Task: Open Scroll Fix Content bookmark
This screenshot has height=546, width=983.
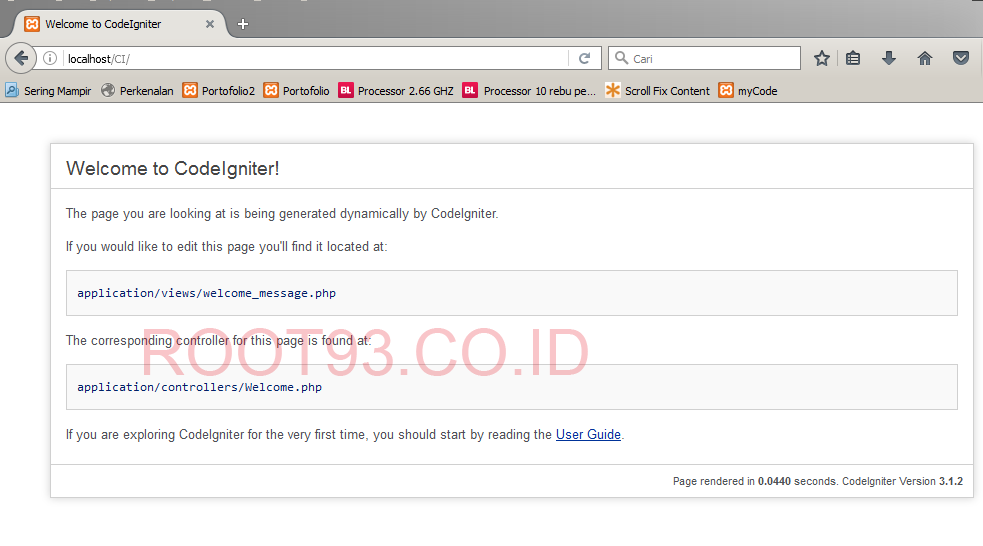Action: coord(658,91)
